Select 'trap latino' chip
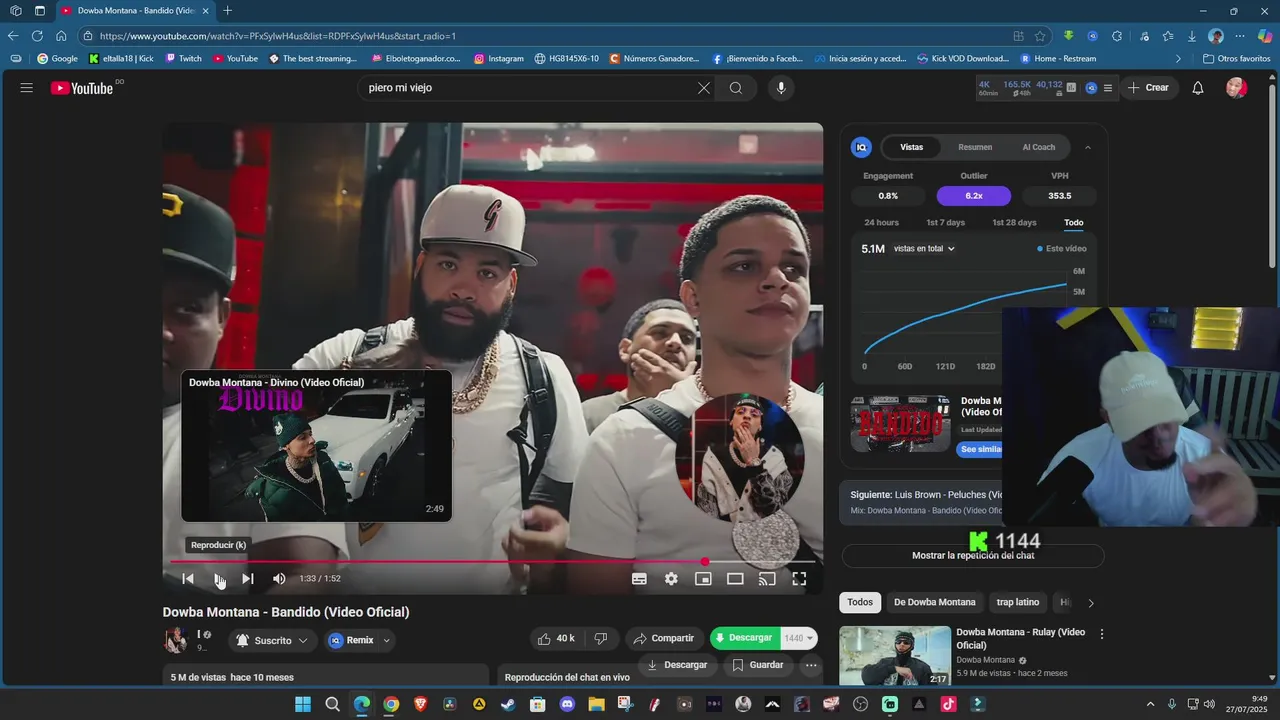This screenshot has width=1280, height=720. pyautogui.click(x=1018, y=602)
